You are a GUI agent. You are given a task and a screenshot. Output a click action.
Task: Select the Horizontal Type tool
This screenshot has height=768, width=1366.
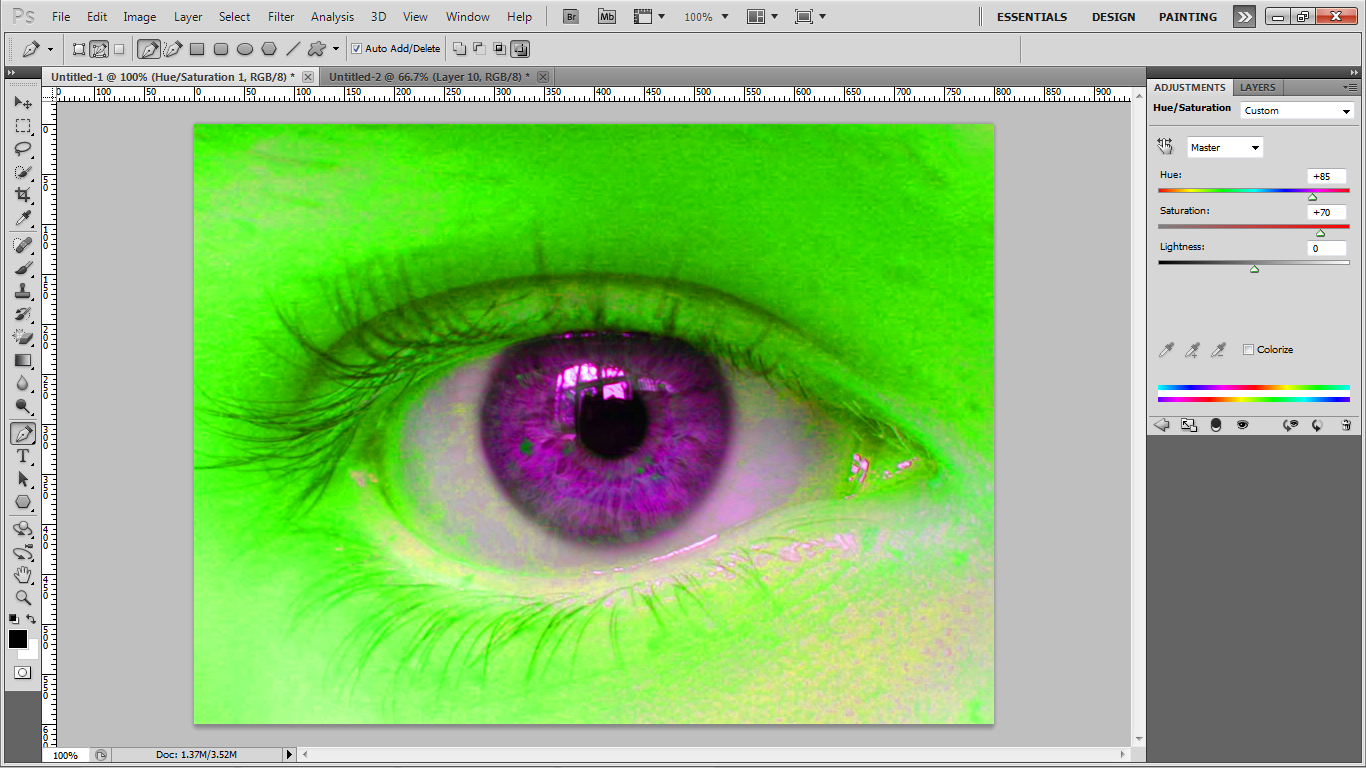point(22,456)
